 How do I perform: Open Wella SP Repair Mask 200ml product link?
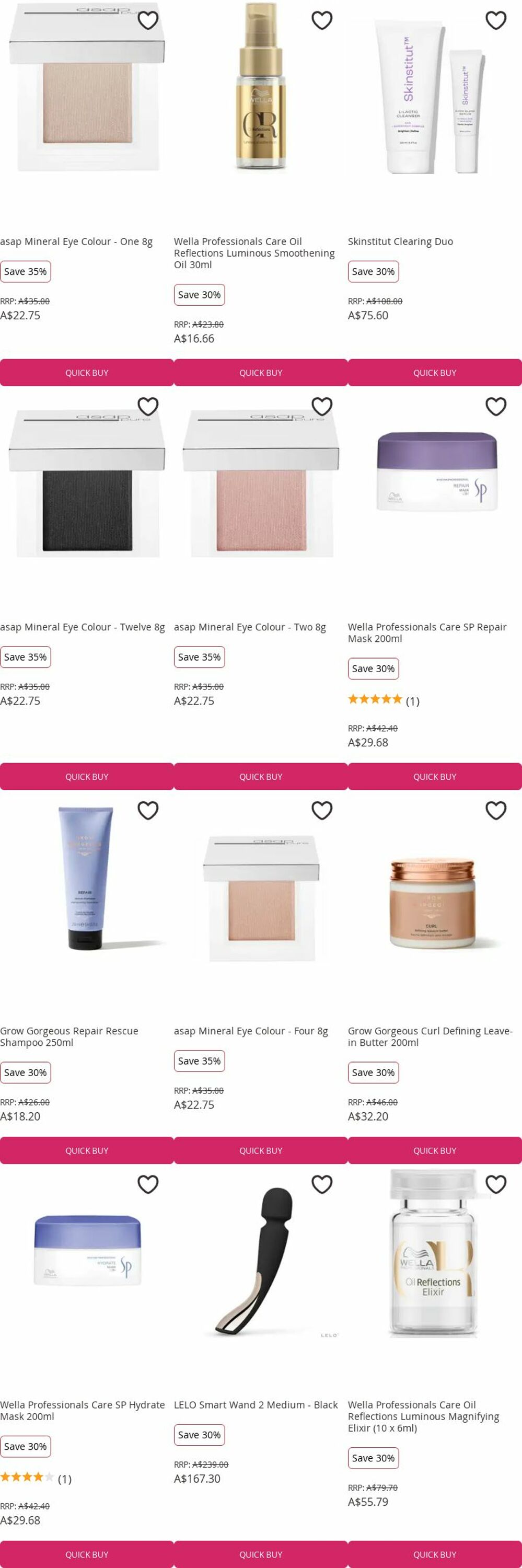427,632
